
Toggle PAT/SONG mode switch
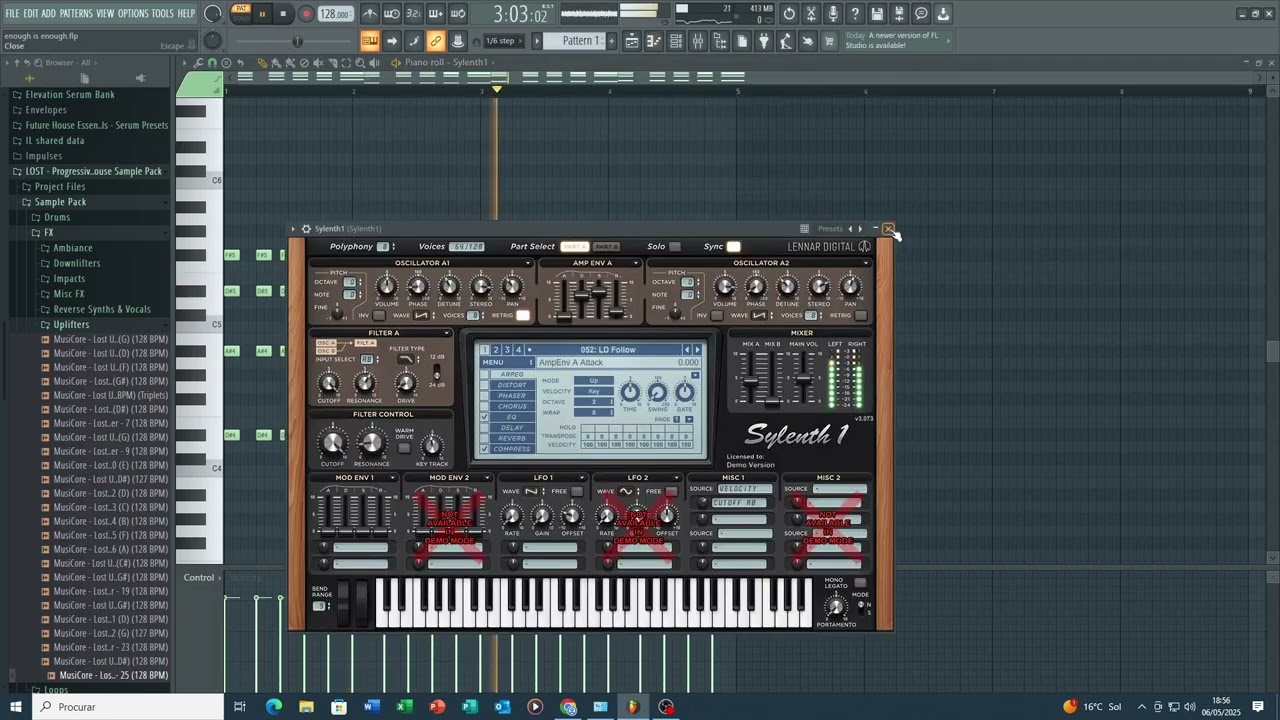(x=241, y=13)
